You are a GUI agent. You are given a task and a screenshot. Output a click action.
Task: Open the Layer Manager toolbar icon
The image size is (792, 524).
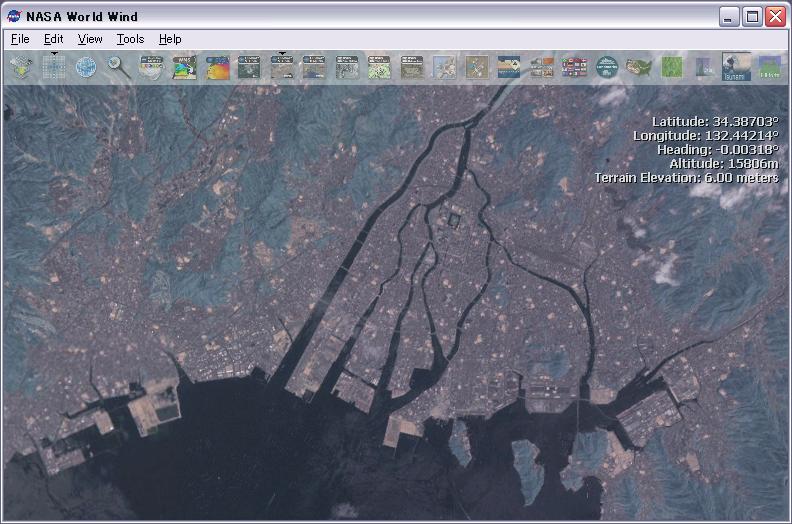pyautogui.click(x=21, y=67)
